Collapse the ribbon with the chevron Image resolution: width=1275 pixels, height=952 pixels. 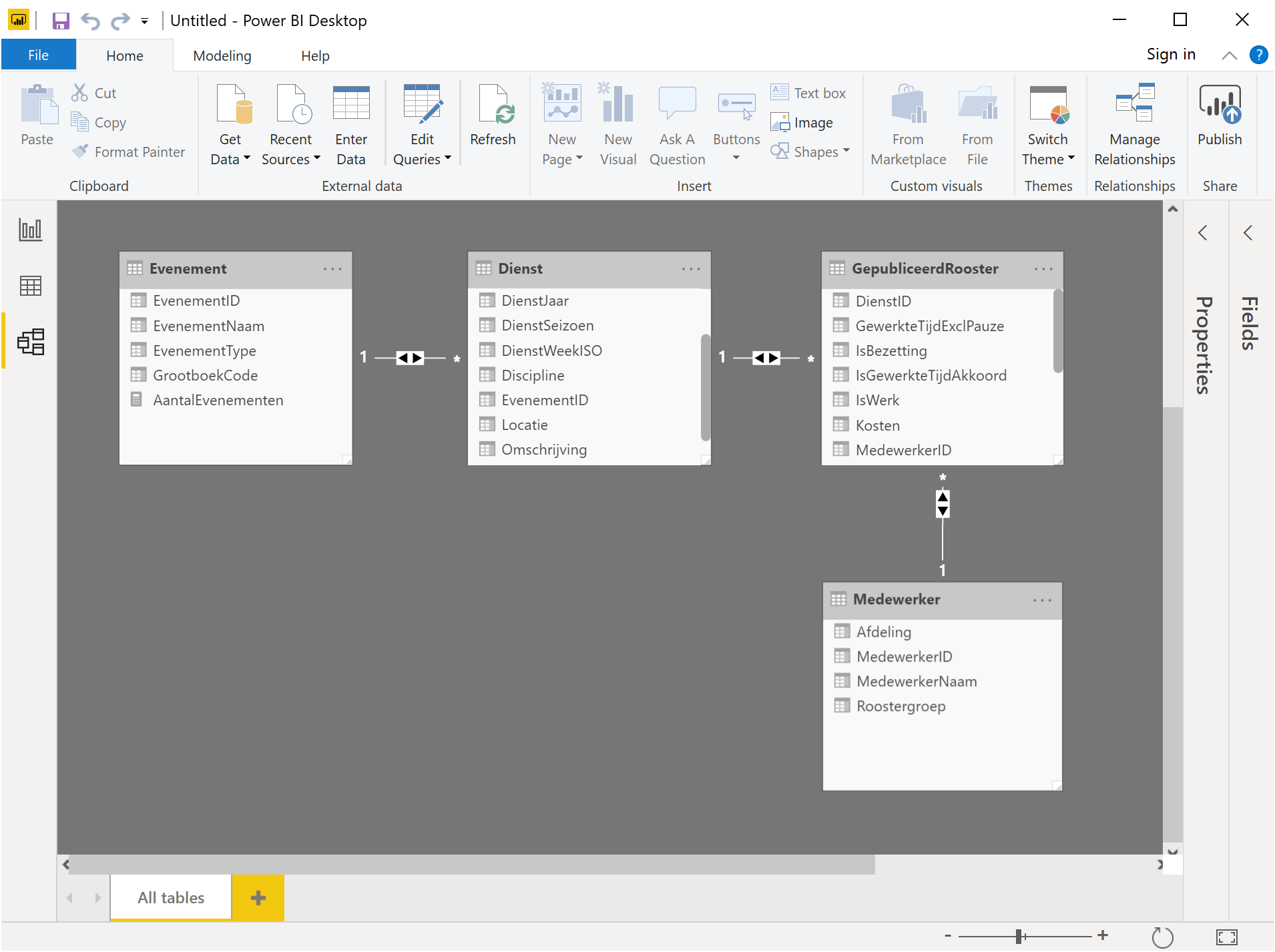click(1229, 55)
